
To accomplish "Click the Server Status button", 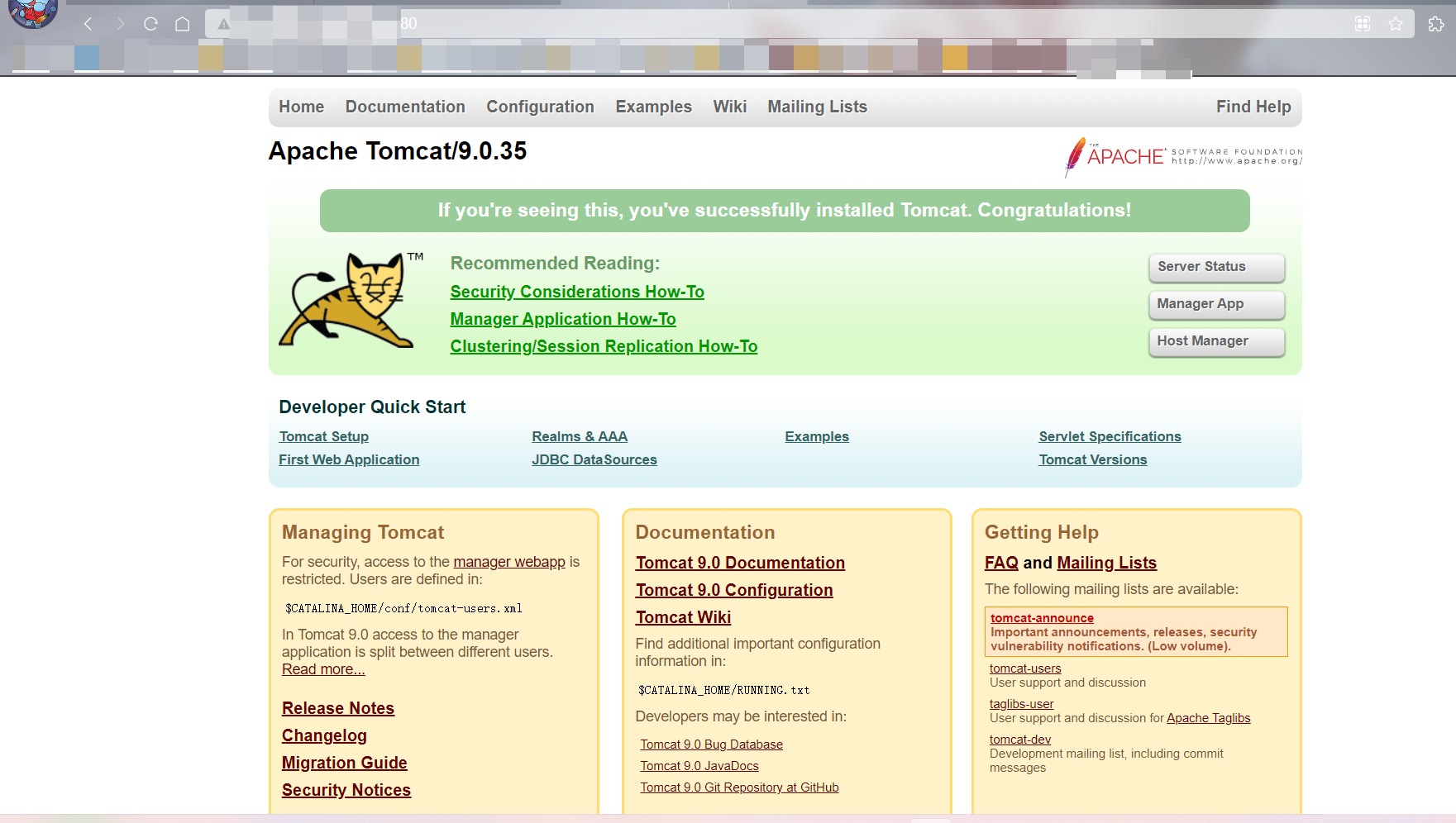I will point(1216,267).
